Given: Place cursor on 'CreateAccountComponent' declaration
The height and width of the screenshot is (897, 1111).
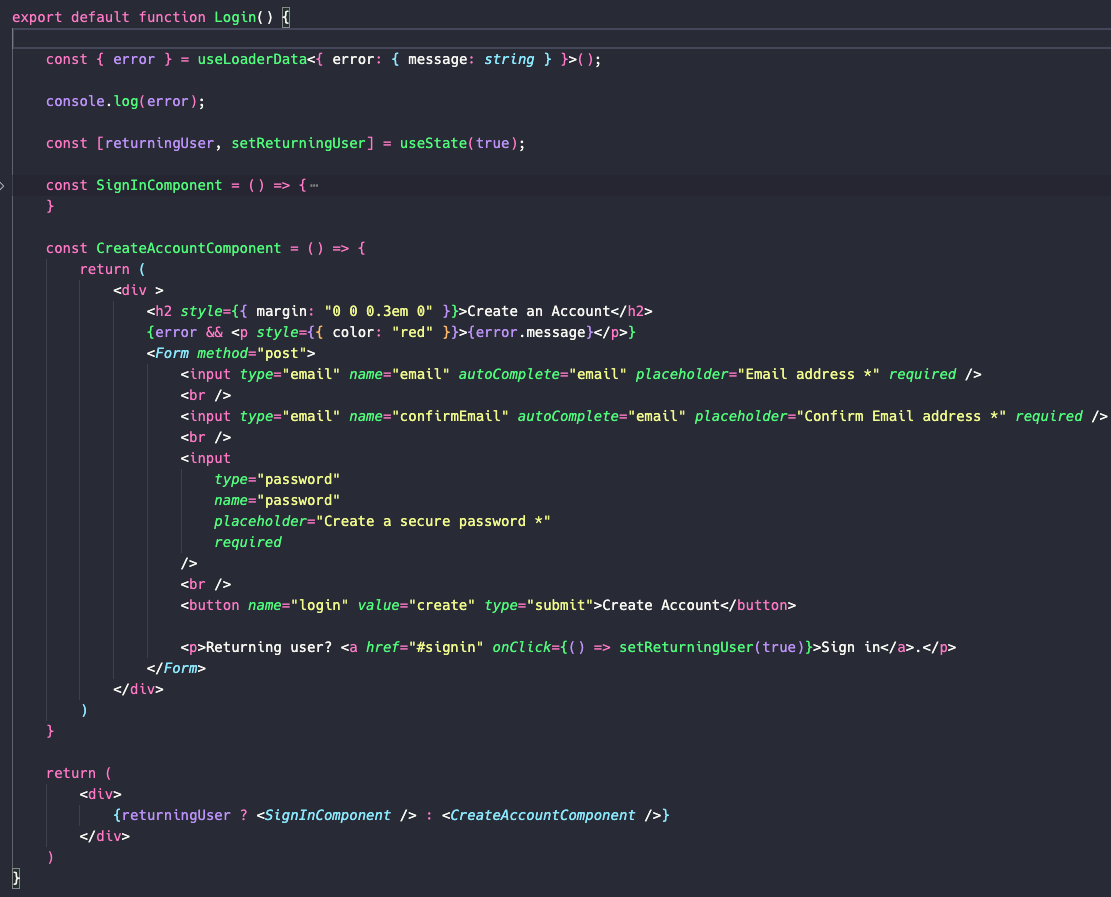Looking at the screenshot, I should pyautogui.click(x=188, y=249).
